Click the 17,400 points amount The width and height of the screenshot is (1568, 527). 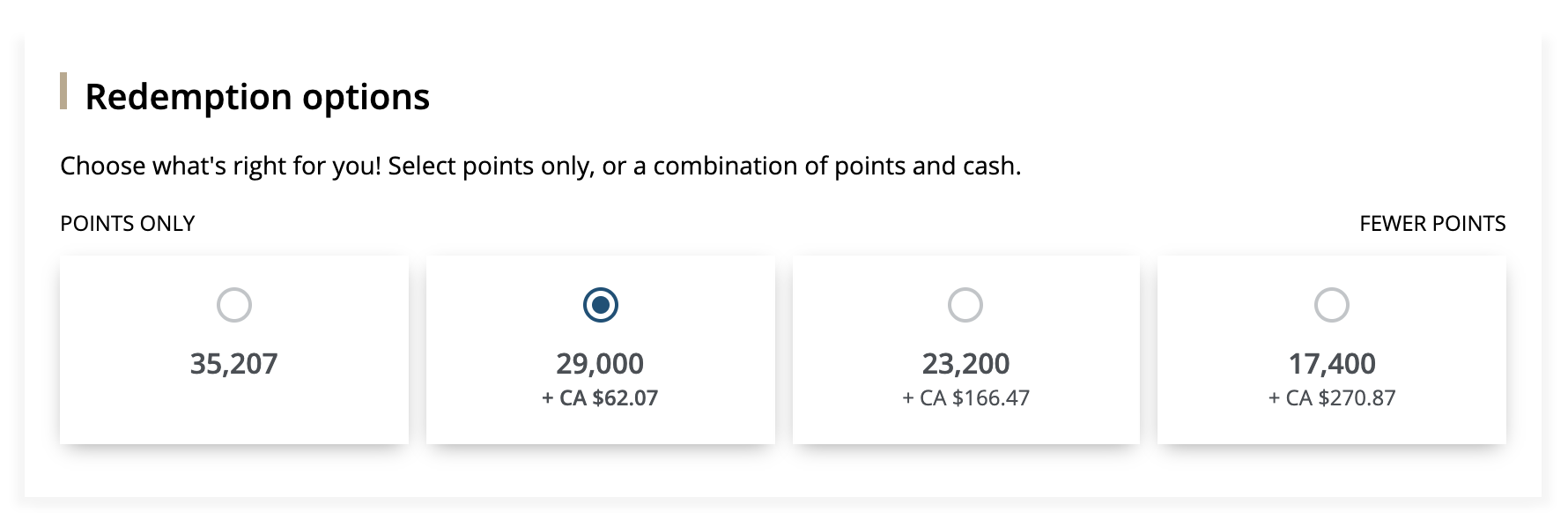point(1331,363)
